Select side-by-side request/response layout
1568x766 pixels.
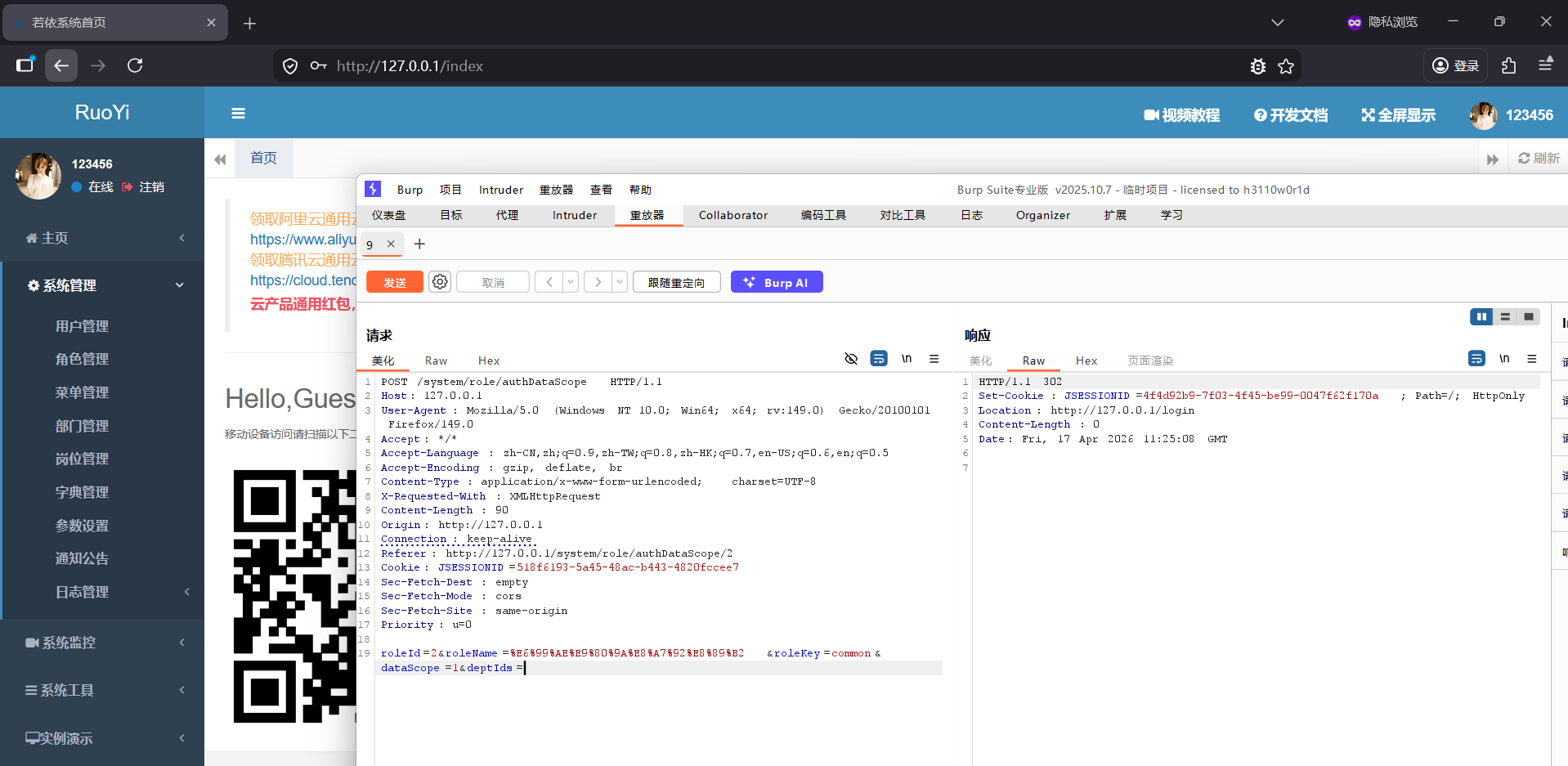[x=1481, y=316]
